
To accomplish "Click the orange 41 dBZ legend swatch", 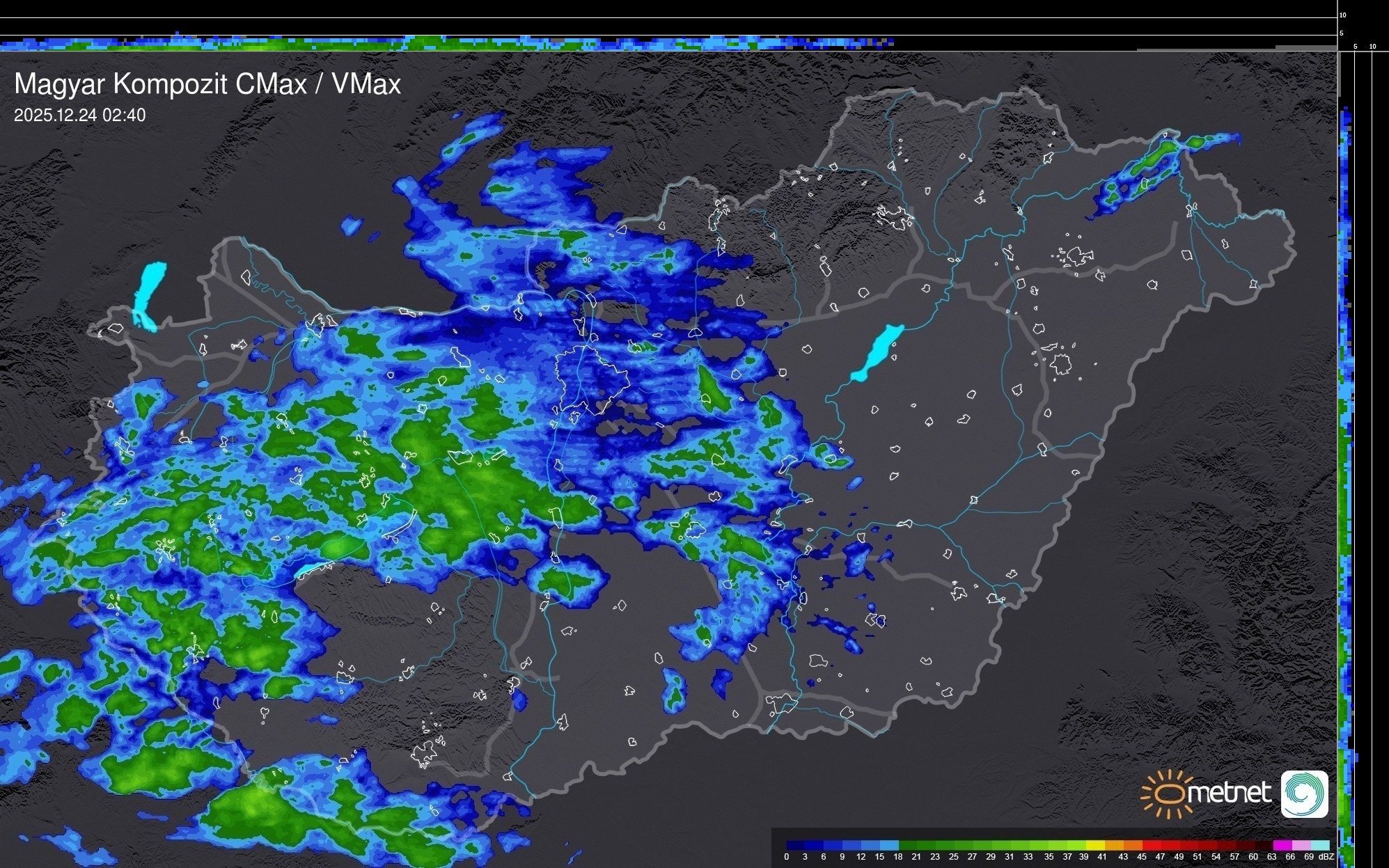I will (1113, 845).
